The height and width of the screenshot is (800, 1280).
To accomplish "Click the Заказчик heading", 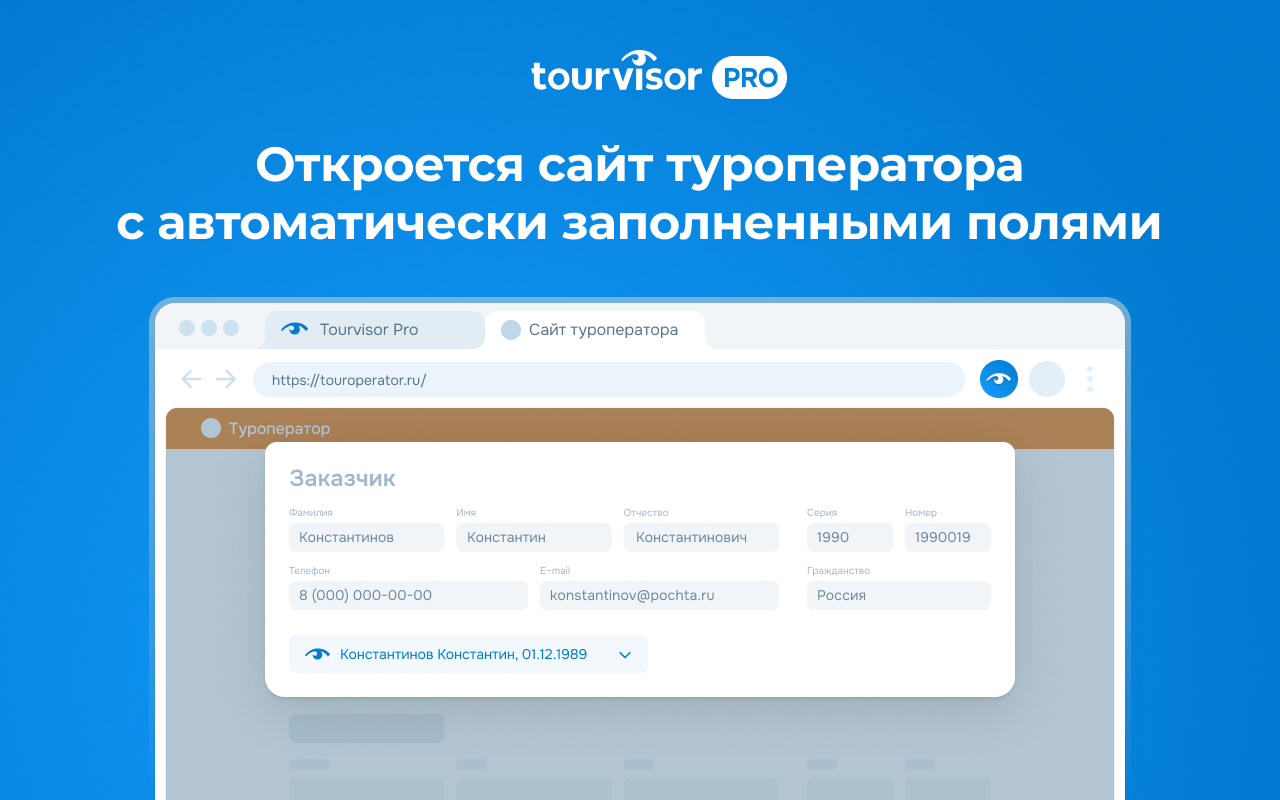I will point(342,478).
